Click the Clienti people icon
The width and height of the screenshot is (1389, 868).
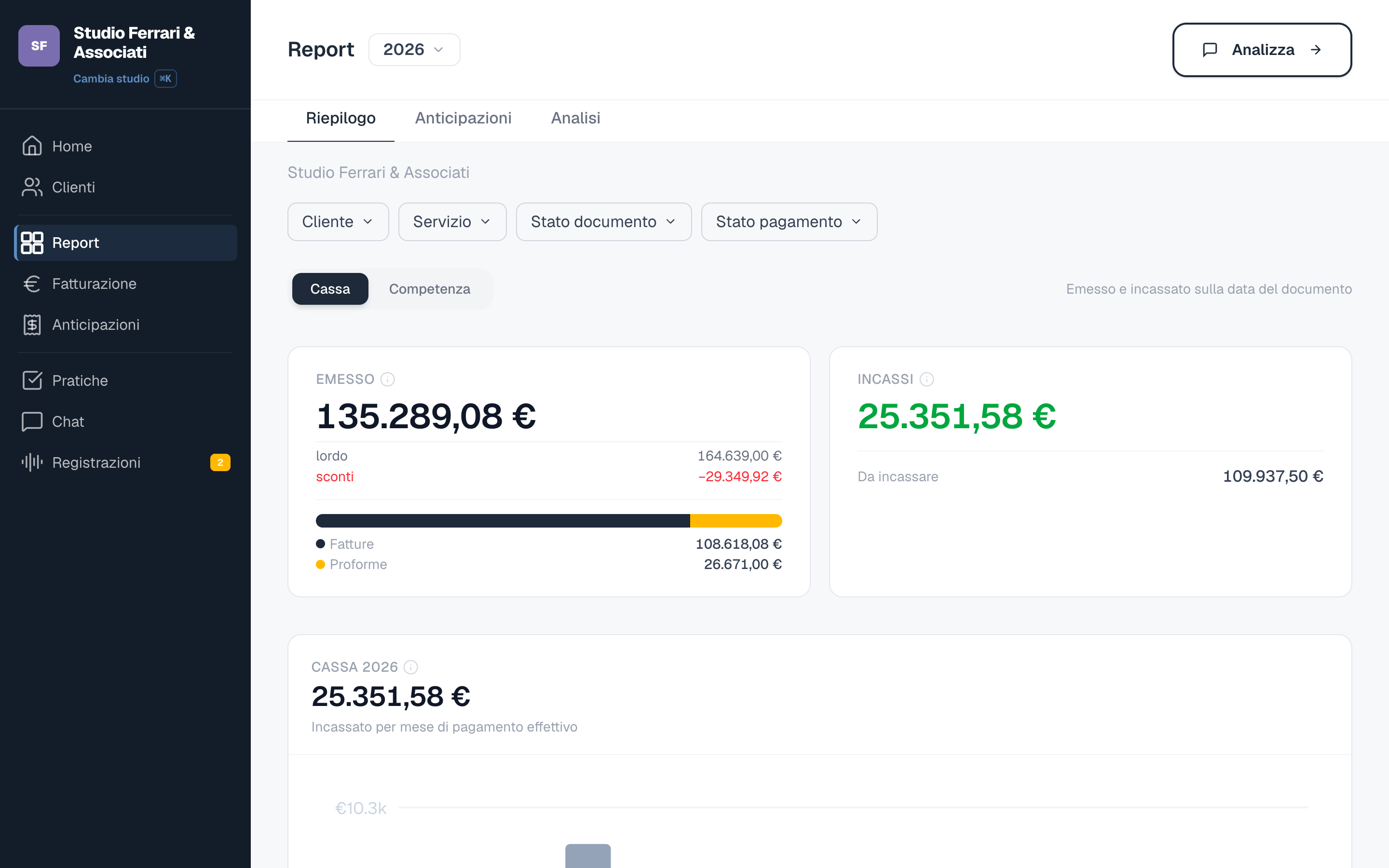32,187
